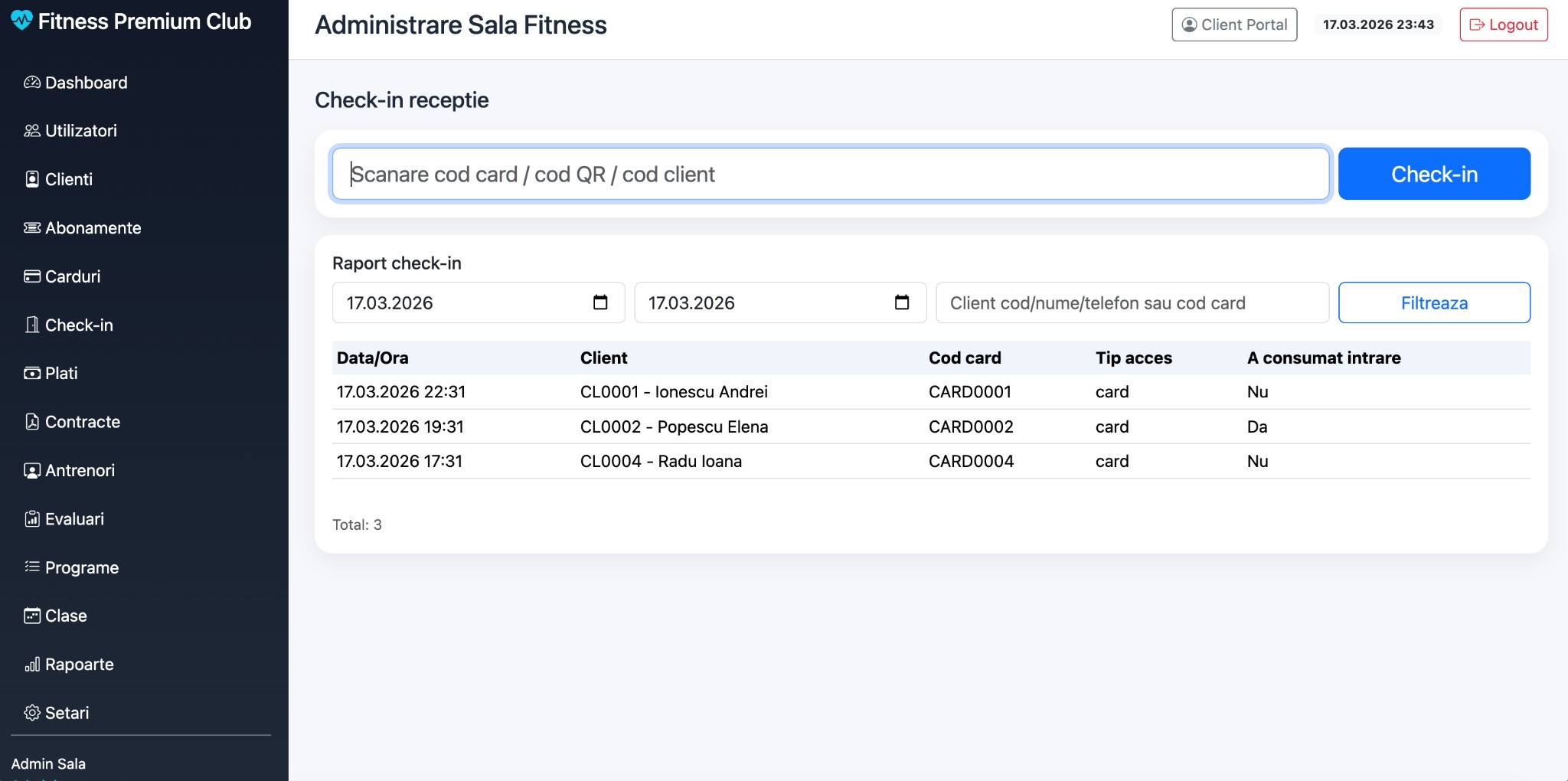This screenshot has height=781, width=1568.
Task: Focus the card scan code input field
Action: pos(831,174)
